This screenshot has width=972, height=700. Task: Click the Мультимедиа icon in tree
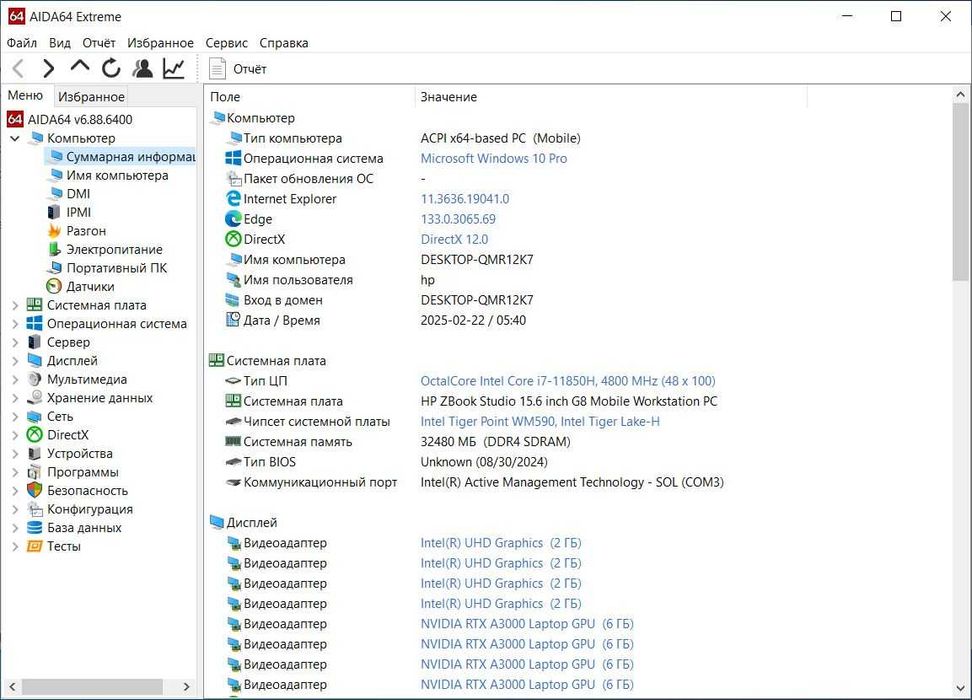click(35, 379)
